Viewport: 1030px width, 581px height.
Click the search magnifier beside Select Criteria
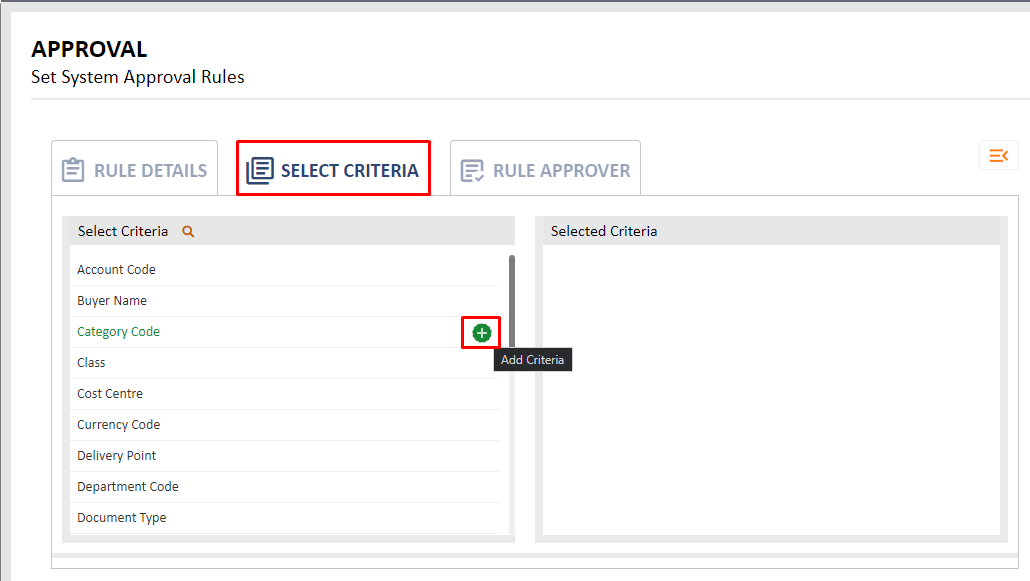point(188,231)
